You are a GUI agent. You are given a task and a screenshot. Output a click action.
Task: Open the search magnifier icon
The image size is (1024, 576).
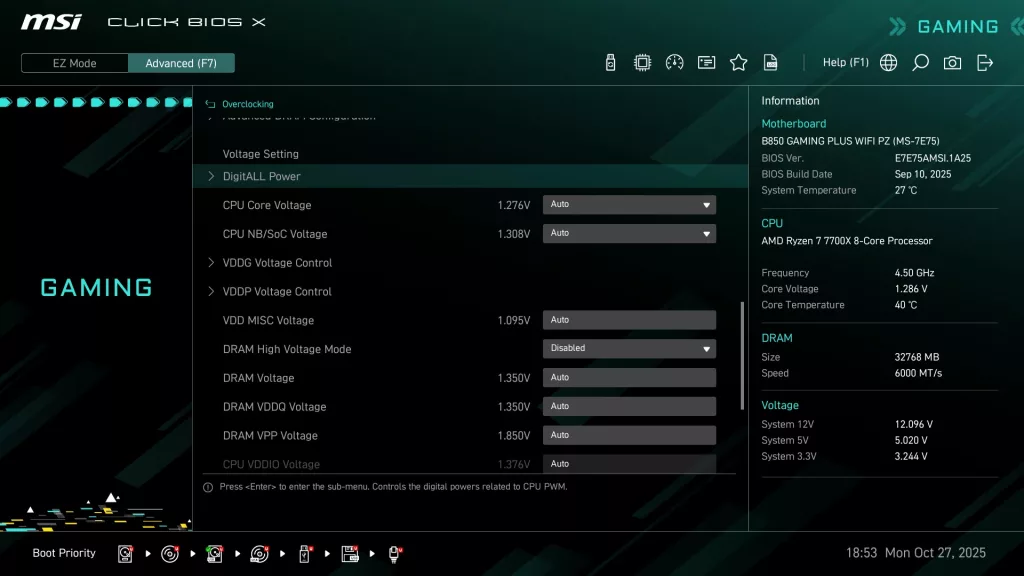[x=920, y=62]
